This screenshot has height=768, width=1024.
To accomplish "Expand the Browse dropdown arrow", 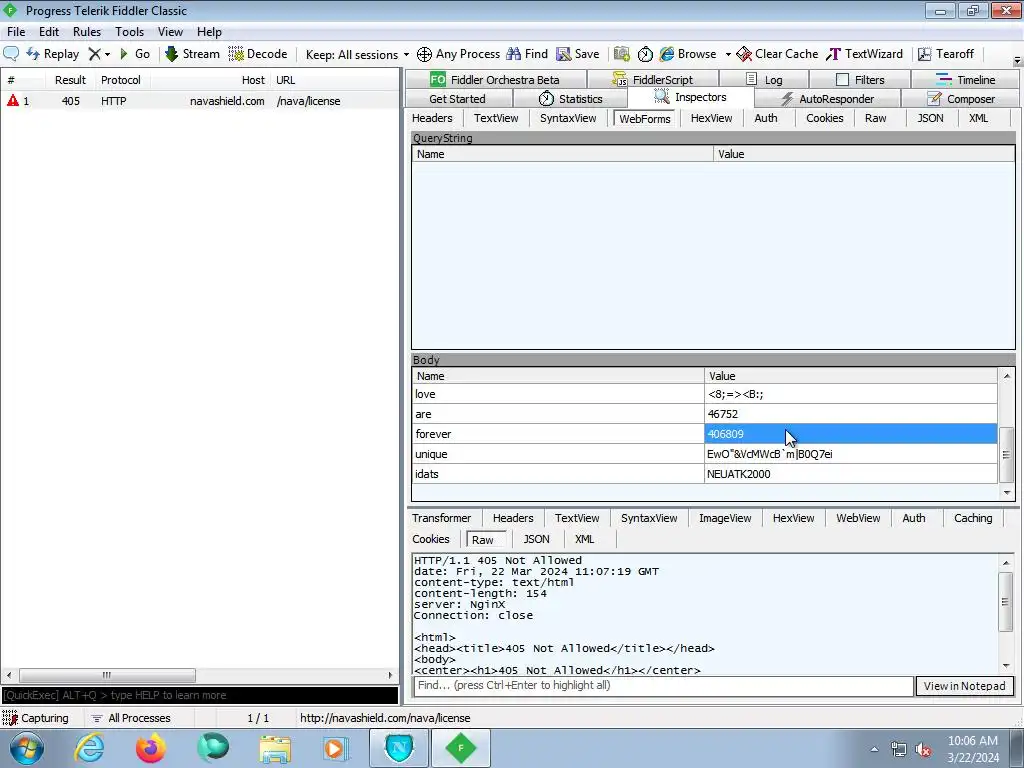I will pos(728,54).
